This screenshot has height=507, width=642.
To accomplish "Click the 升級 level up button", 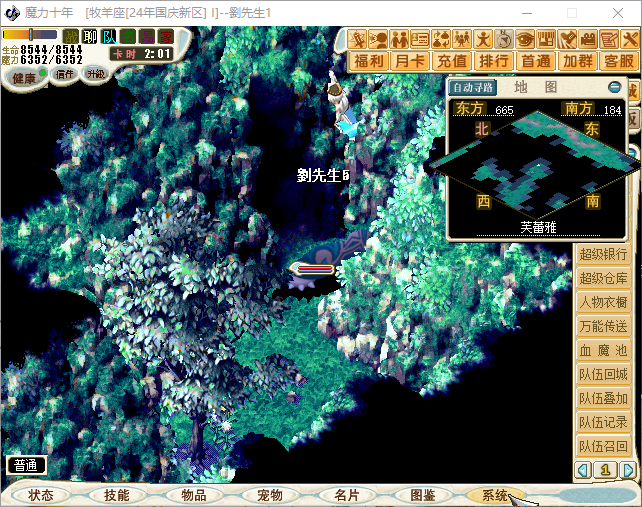I will [95, 74].
